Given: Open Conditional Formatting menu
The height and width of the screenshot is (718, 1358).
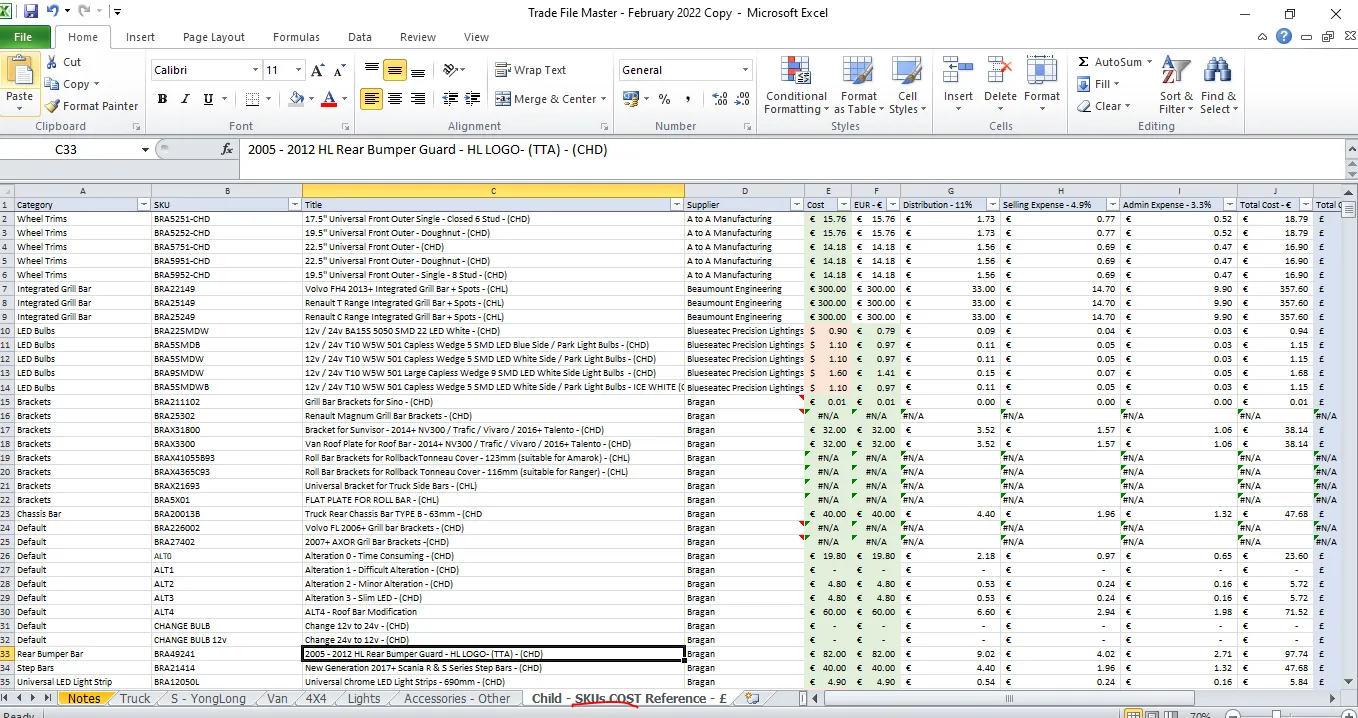Looking at the screenshot, I should [x=796, y=86].
